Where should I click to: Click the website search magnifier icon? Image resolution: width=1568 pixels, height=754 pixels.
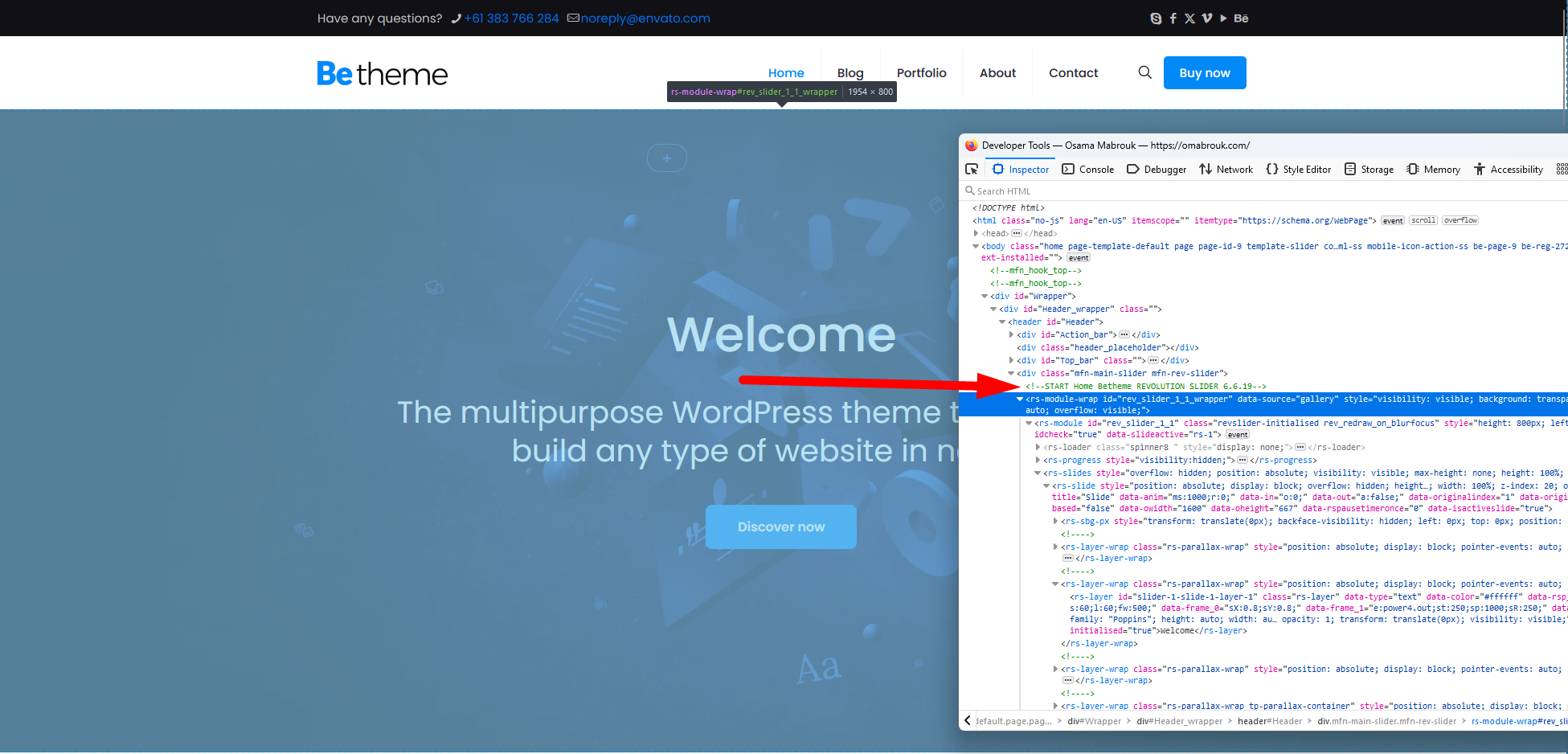tap(1144, 72)
